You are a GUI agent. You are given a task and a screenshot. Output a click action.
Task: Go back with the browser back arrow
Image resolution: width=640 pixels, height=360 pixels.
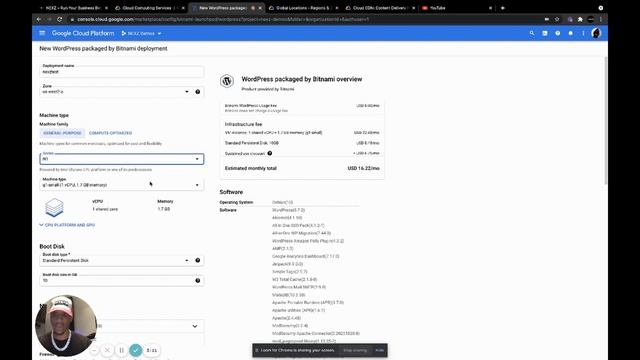[x=39, y=19]
